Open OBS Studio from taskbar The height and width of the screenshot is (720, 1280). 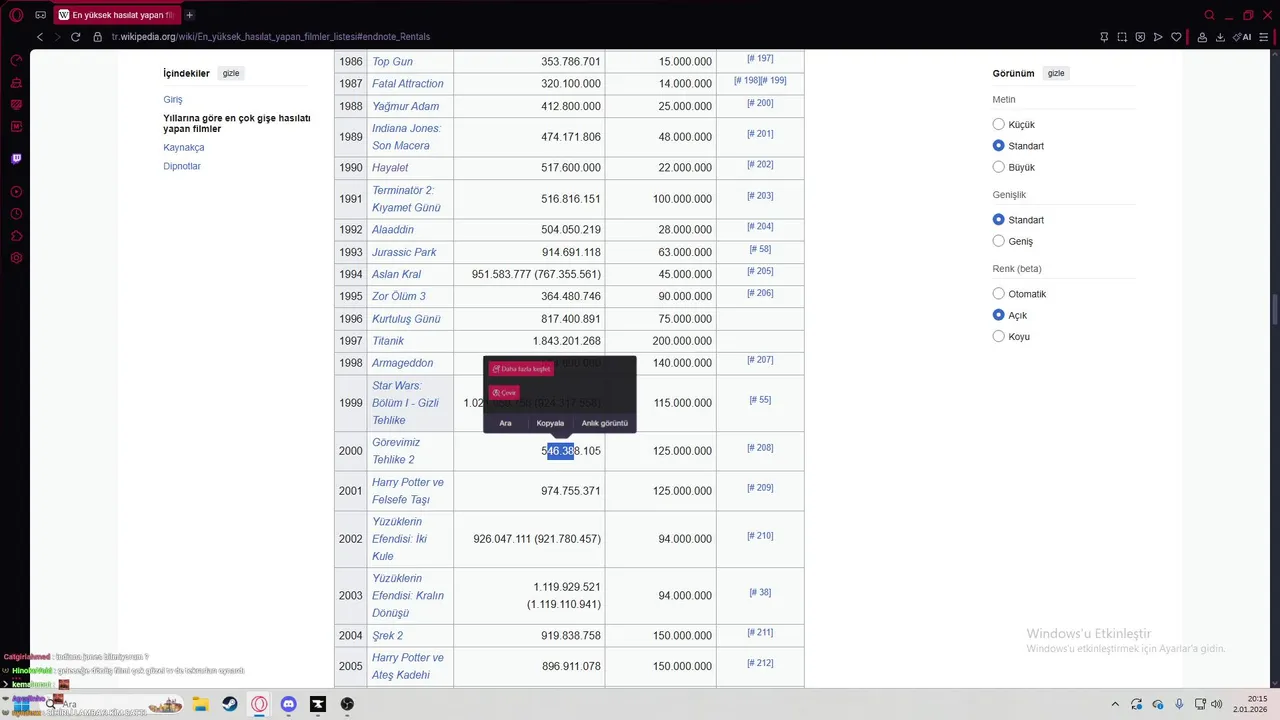click(x=347, y=704)
